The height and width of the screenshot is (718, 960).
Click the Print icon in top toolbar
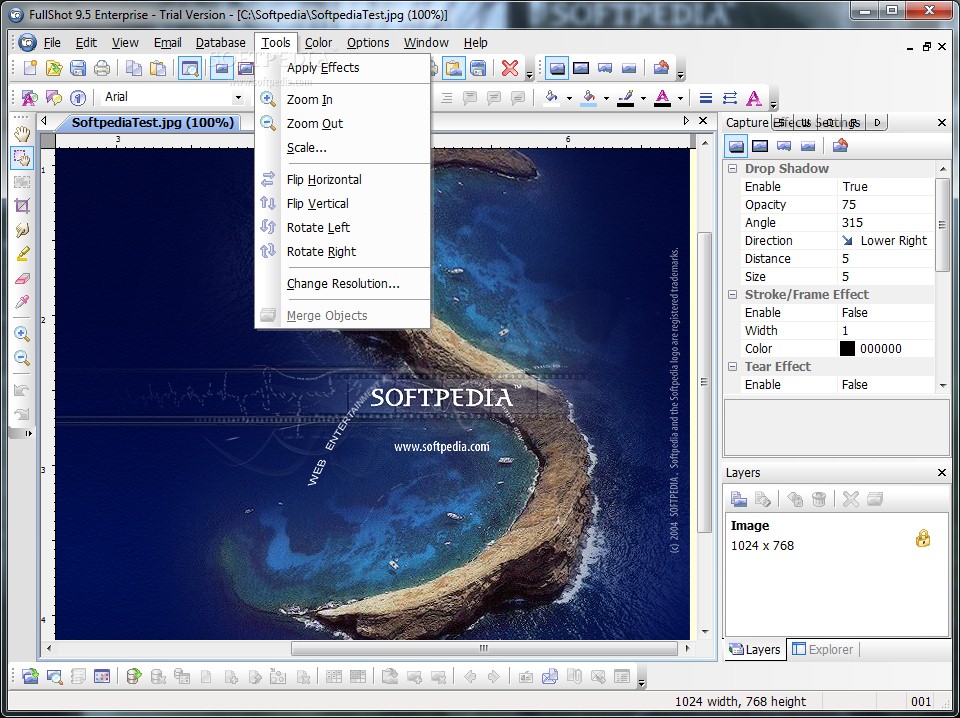102,68
